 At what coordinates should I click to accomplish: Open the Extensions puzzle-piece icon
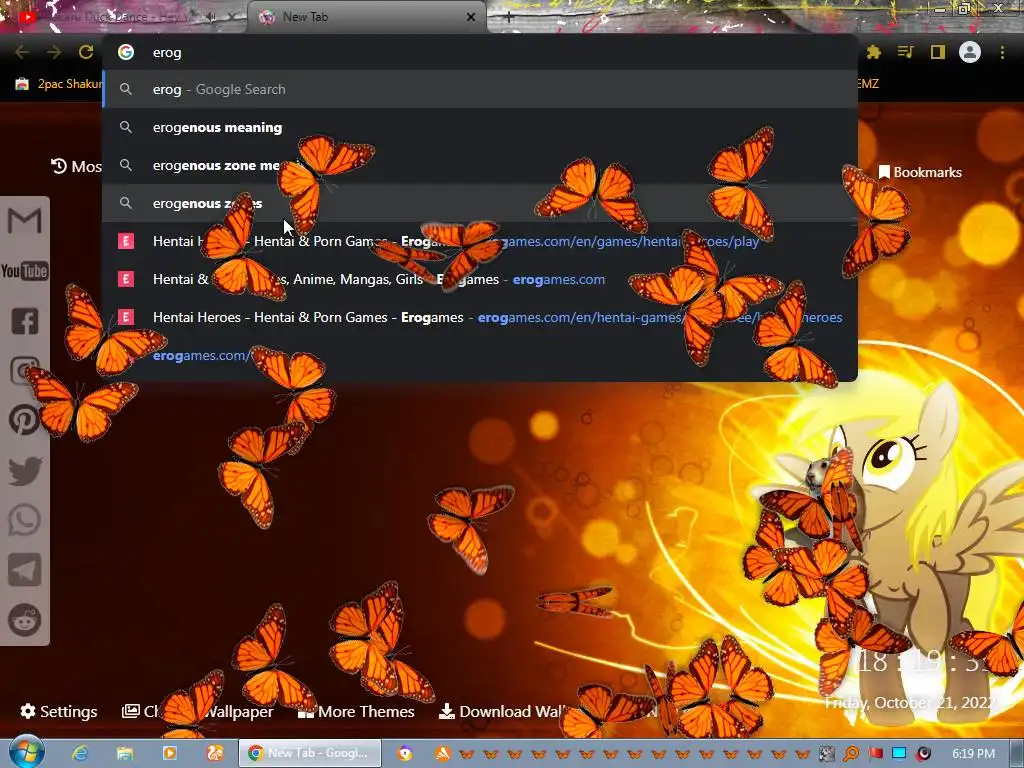coord(874,52)
